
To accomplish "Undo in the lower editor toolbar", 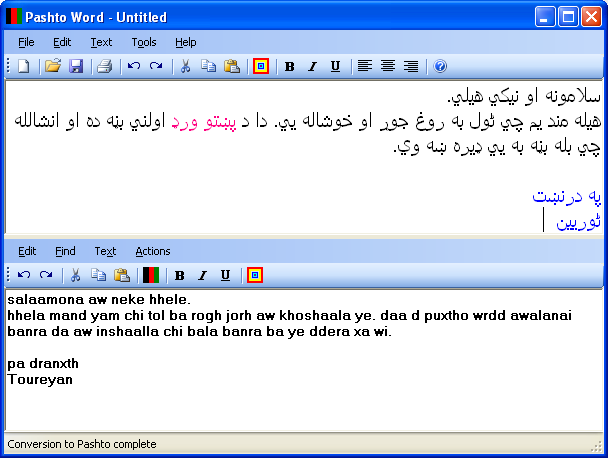I will [x=24, y=275].
